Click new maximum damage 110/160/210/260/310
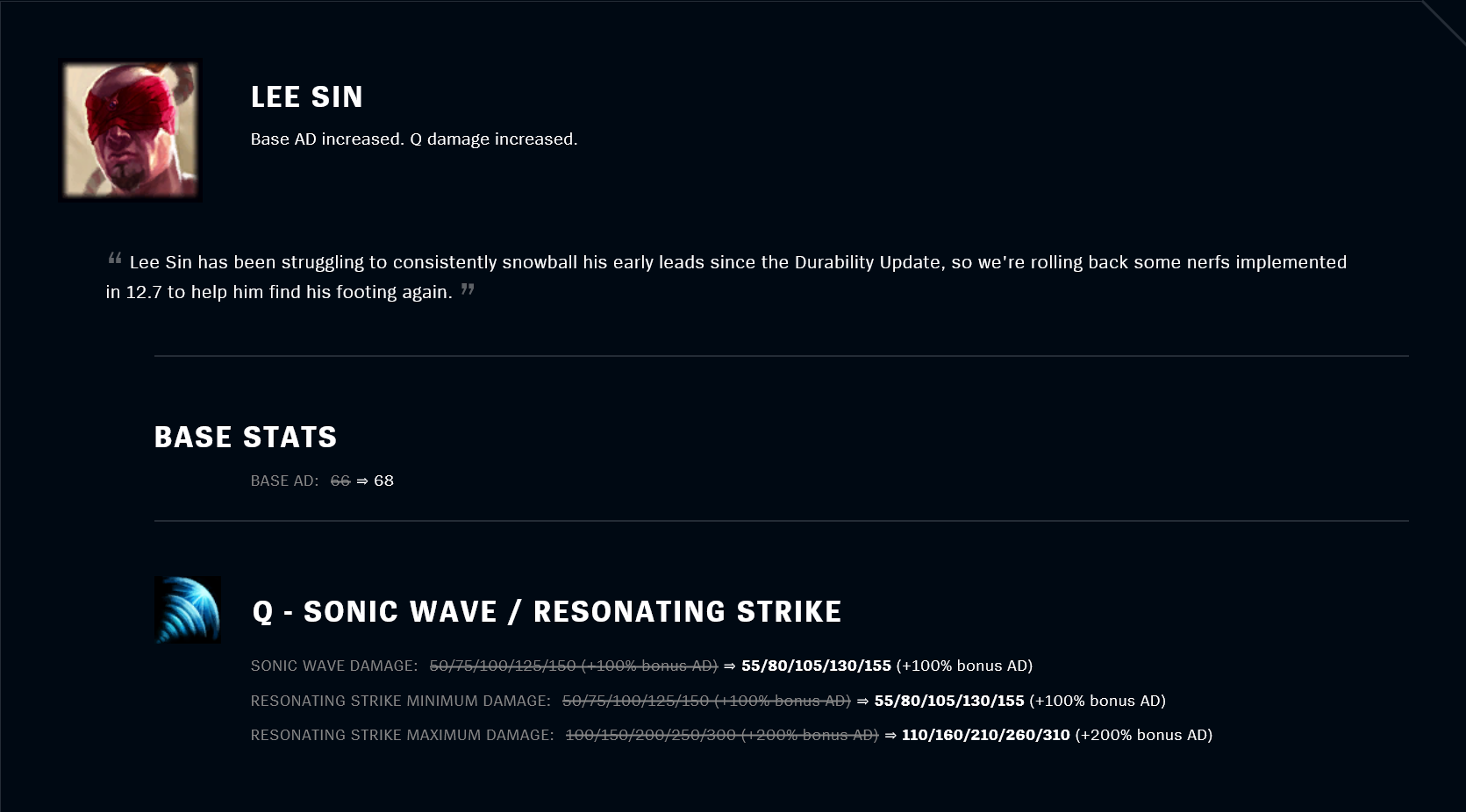This screenshot has height=812, width=1466. pos(986,735)
